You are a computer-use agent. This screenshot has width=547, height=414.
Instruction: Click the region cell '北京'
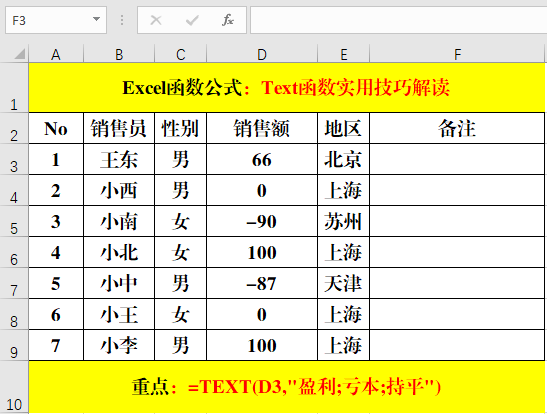click(344, 159)
